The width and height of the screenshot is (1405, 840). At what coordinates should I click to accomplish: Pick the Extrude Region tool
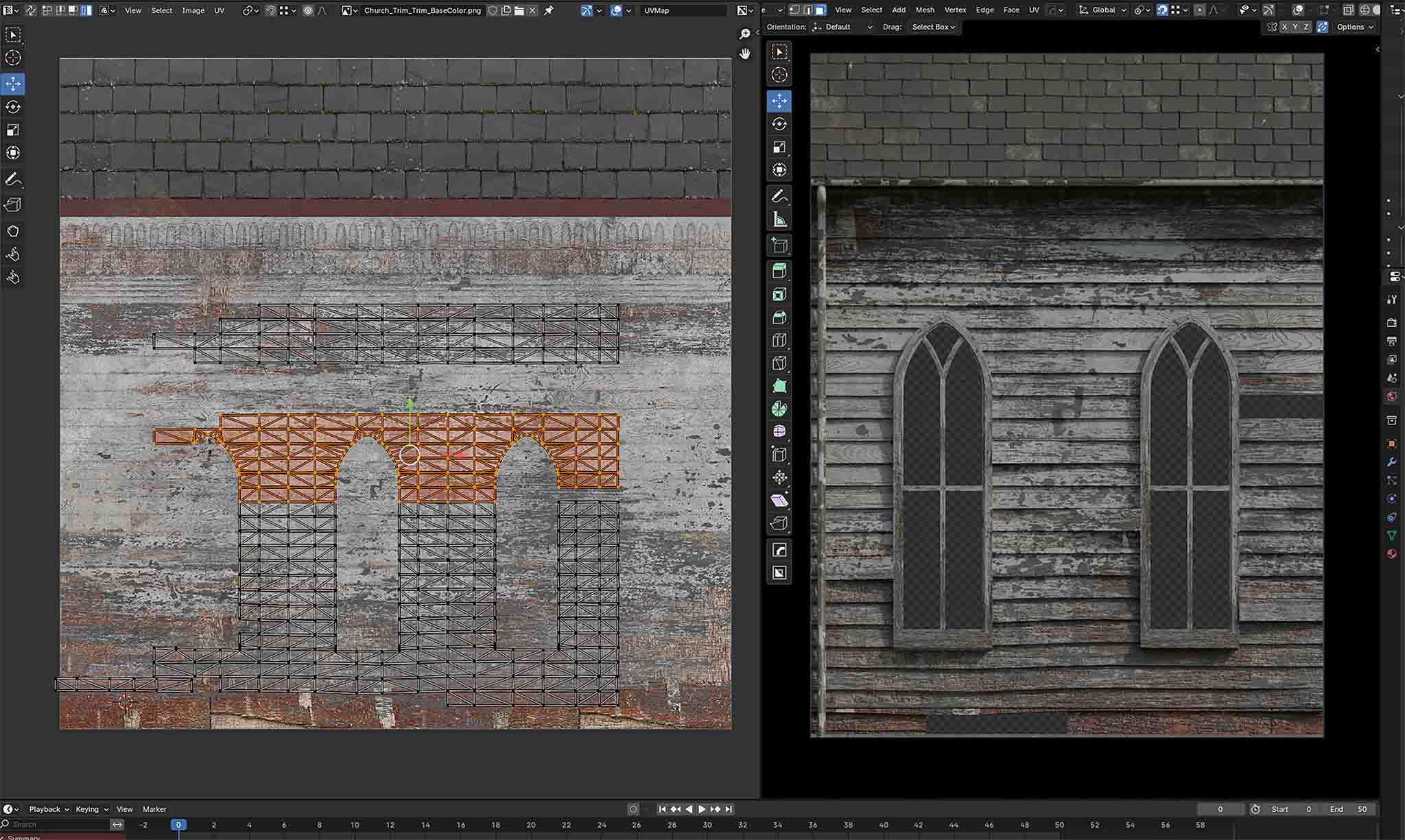(x=779, y=271)
